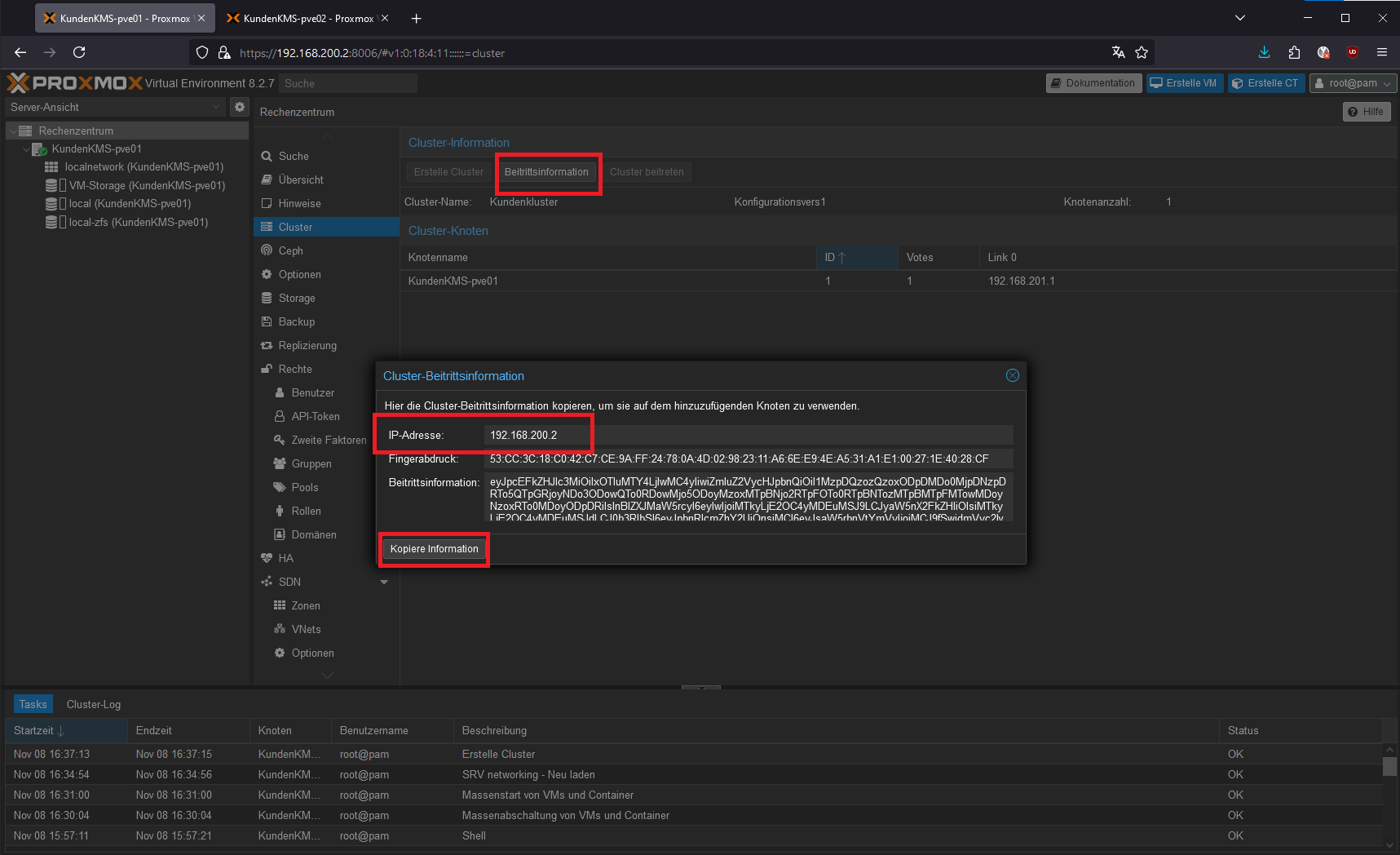Click the uBlock Origin extension icon

pos(1353,52)
